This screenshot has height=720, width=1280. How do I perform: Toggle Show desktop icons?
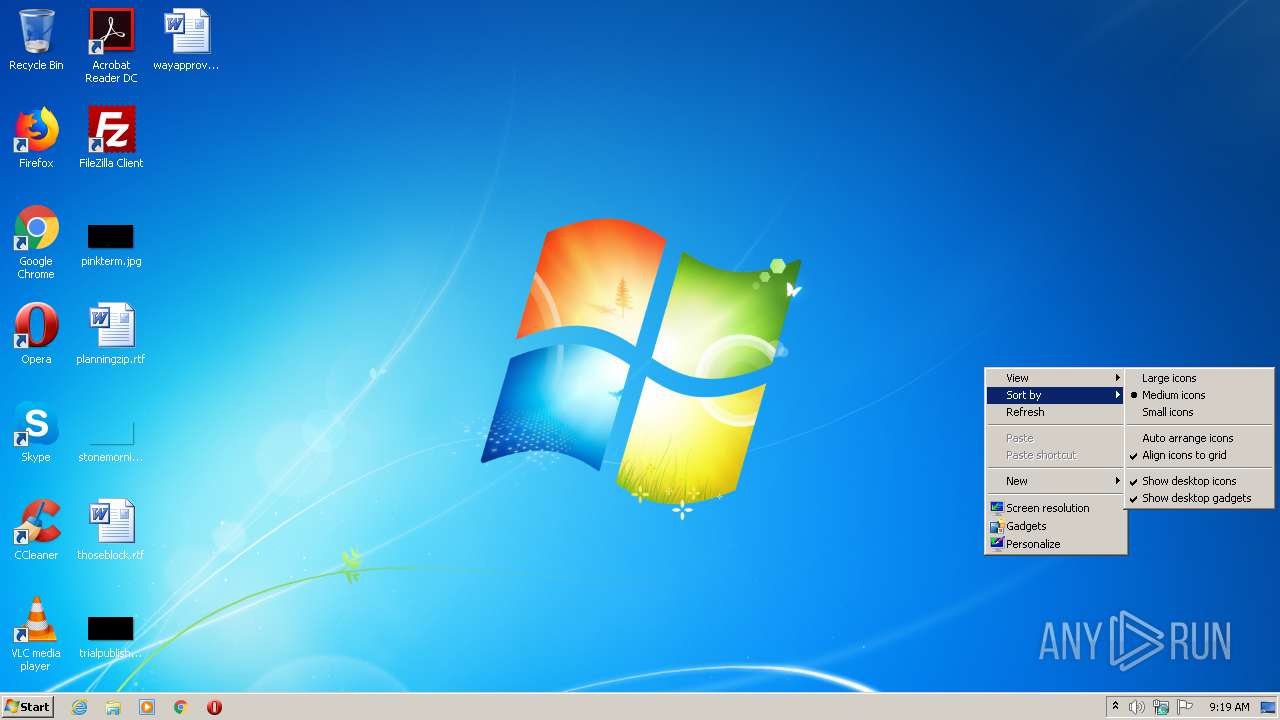[1199, 481]
